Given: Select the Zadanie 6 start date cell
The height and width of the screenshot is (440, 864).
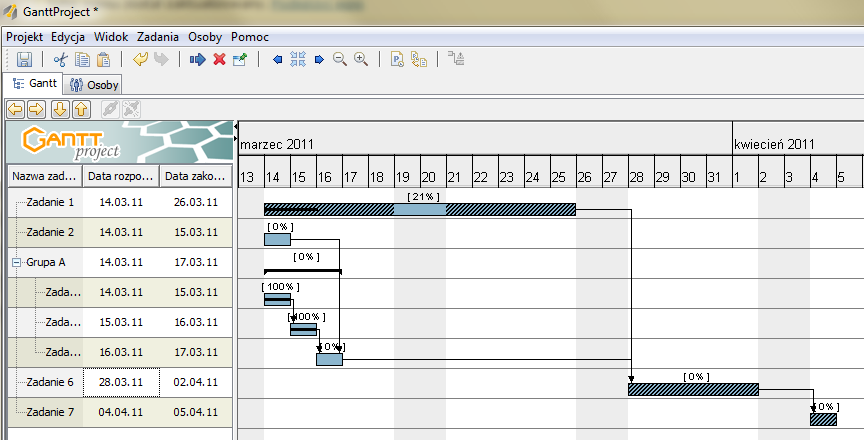Looking at the screenshot, I should (121, 382).
